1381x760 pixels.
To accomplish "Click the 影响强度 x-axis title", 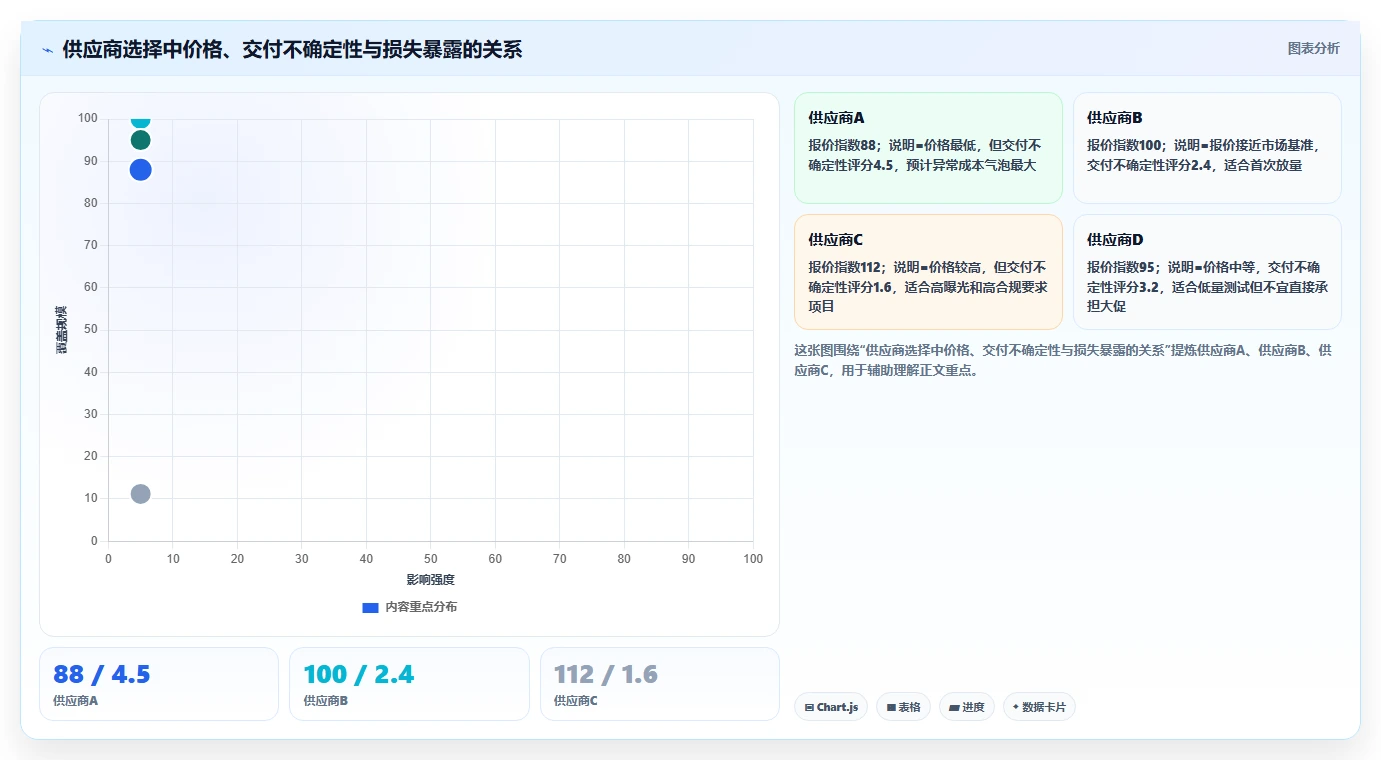I will pos(430,580).
